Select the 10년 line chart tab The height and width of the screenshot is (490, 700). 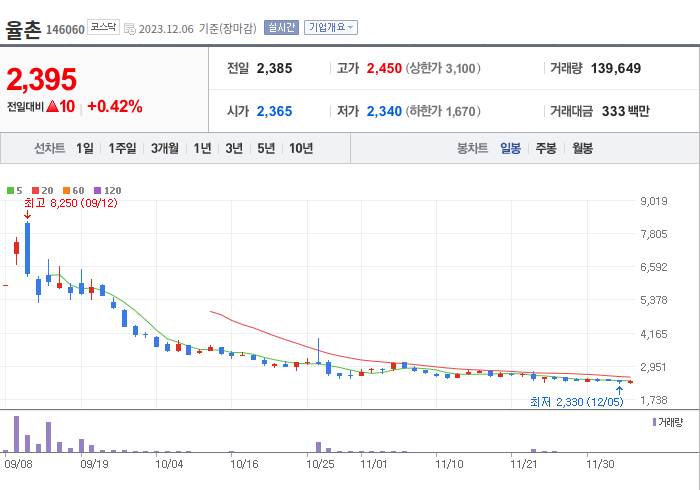(301, 148)
